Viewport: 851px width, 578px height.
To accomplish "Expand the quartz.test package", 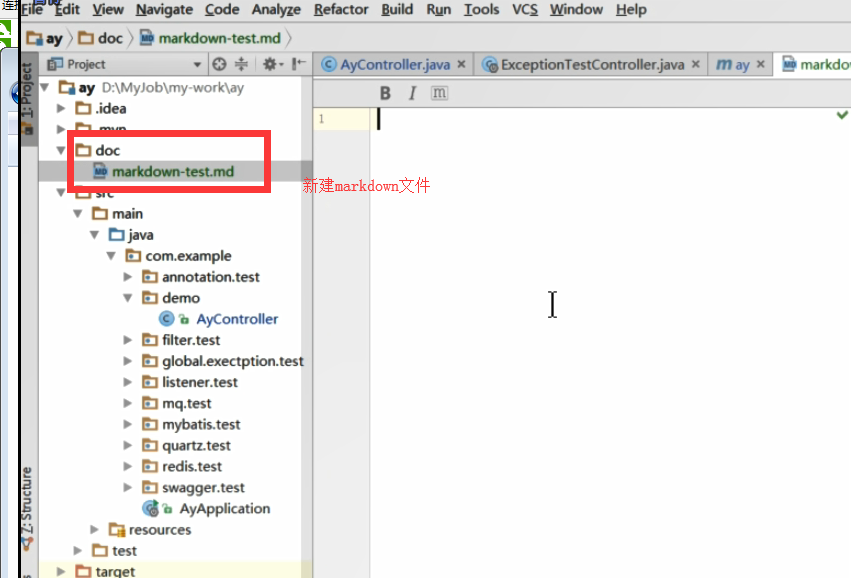I will [x=128, y=446].
